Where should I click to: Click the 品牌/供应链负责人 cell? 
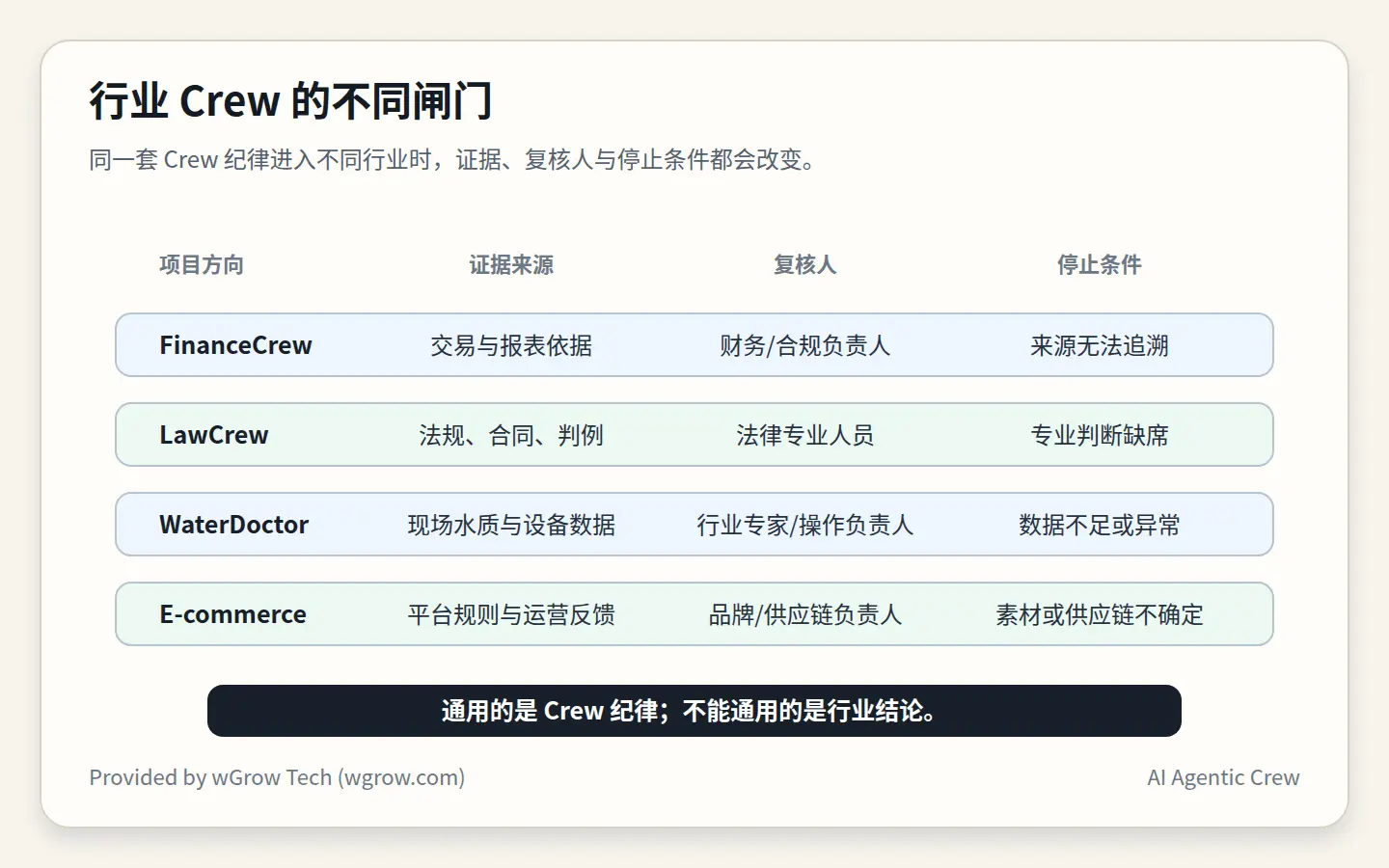pyautogui.click(x=805, y=614)
